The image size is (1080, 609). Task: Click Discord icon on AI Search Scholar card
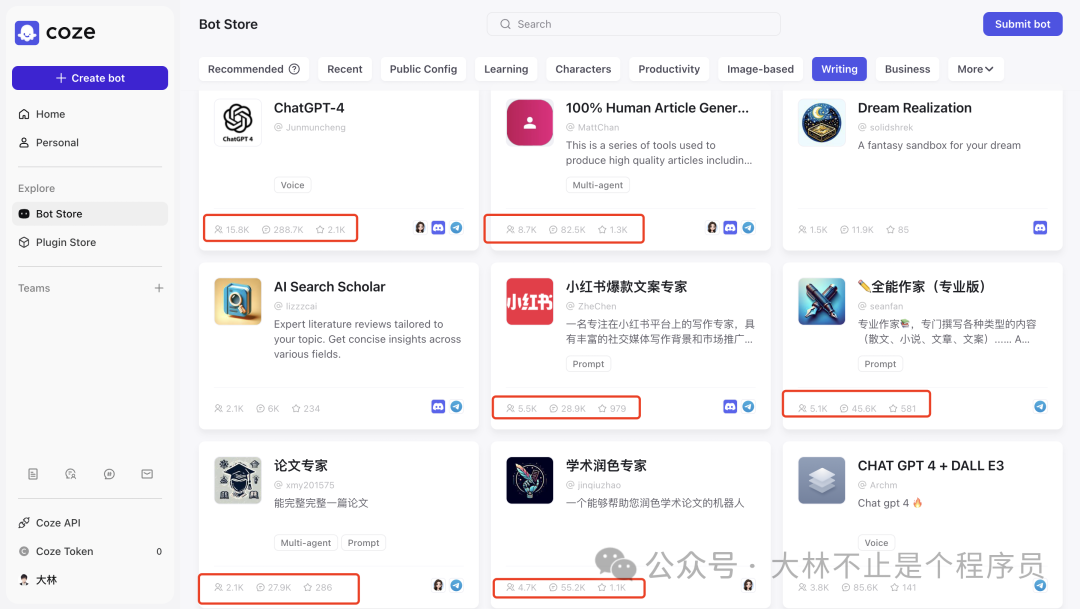[x=438, y=406]
